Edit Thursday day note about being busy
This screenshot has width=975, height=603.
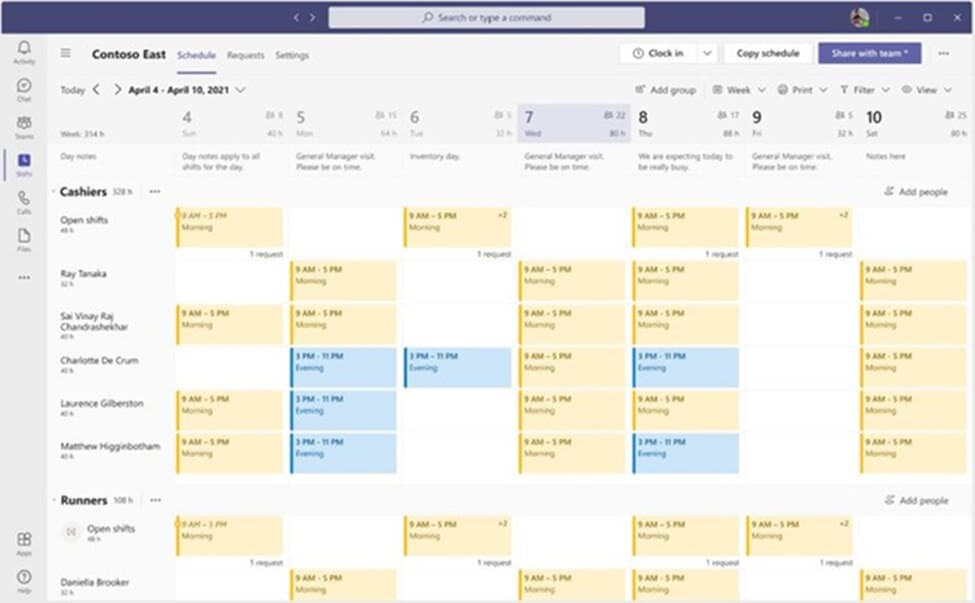[687, 162]
